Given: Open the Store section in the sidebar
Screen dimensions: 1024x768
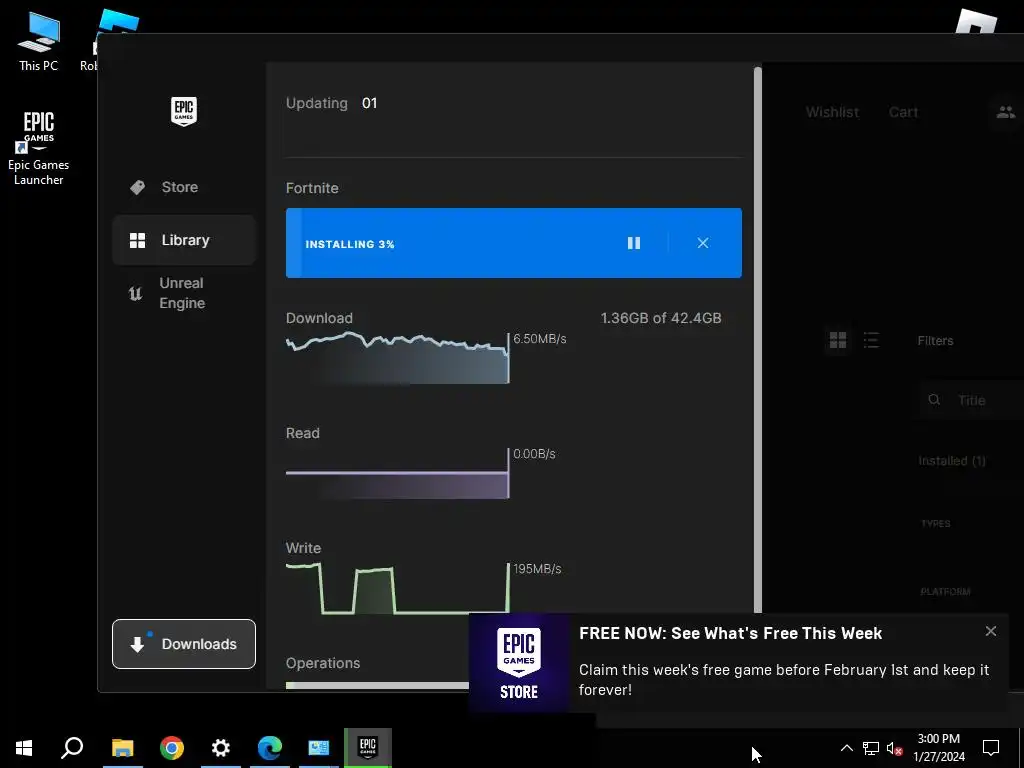Looking at the screenshot, I should coord(184,187).
